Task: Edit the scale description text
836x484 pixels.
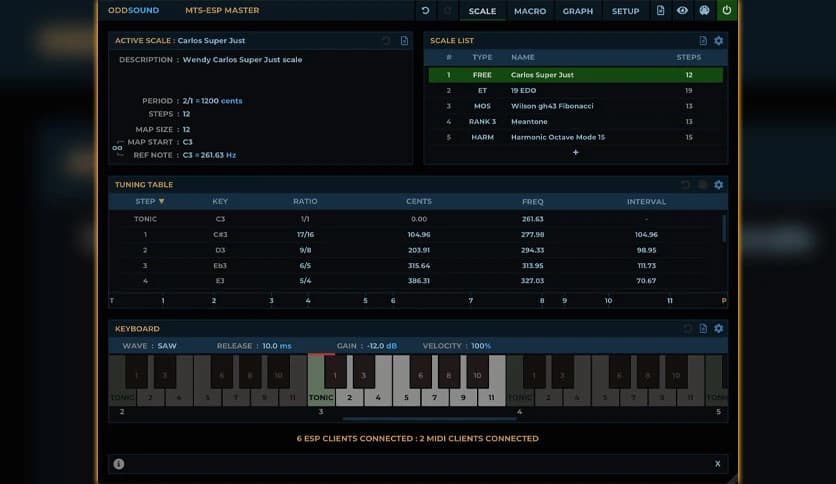Action: (242, 60)
